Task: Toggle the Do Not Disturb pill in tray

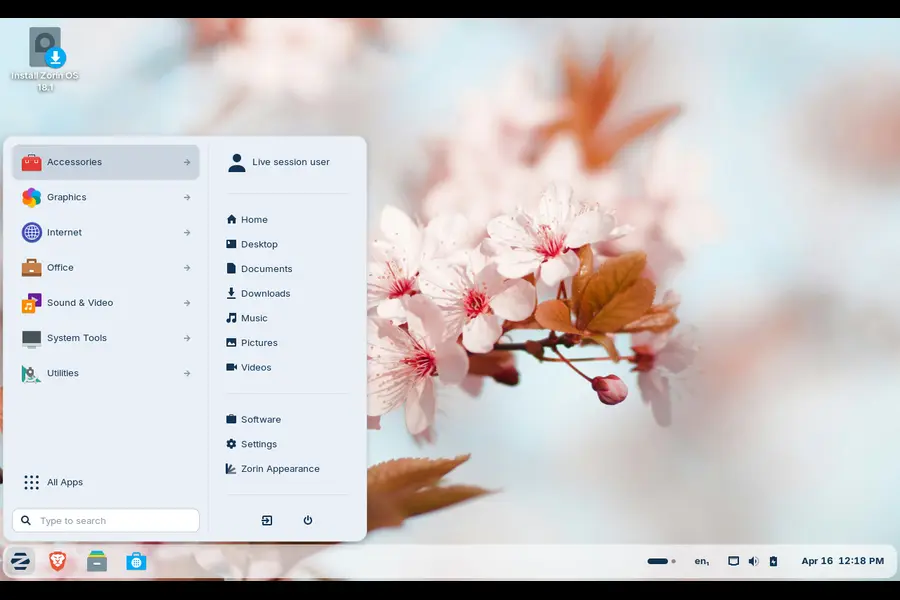Action: pyautogui.click(x=660, y=561)
